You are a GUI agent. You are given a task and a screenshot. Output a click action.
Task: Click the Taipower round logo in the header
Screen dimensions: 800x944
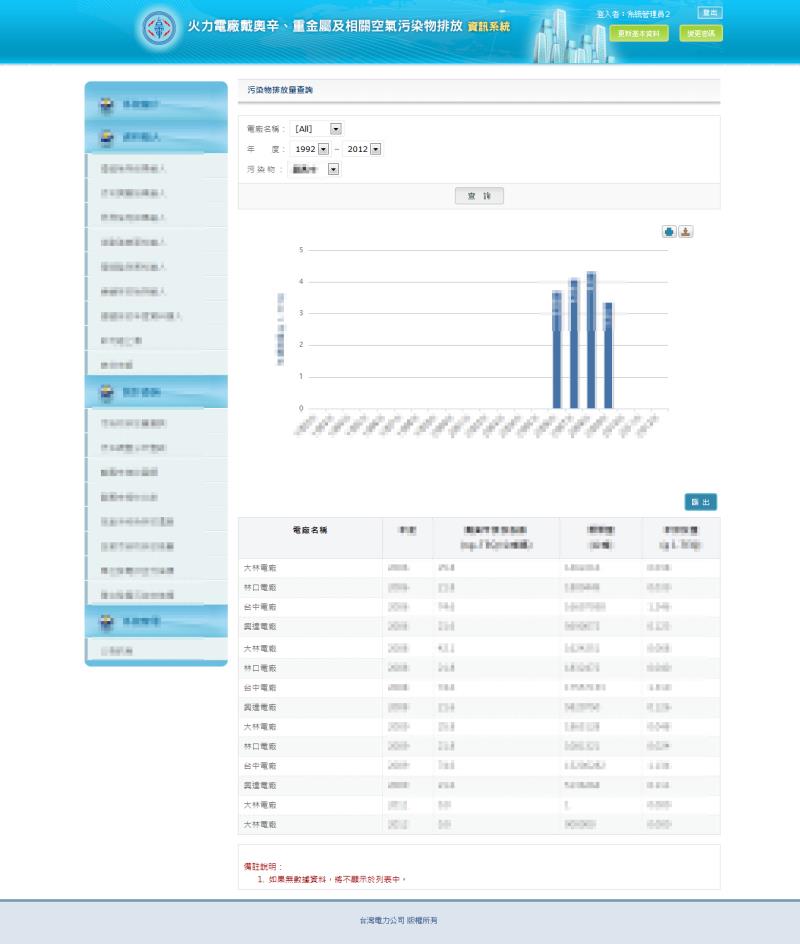tap(159, 28)
